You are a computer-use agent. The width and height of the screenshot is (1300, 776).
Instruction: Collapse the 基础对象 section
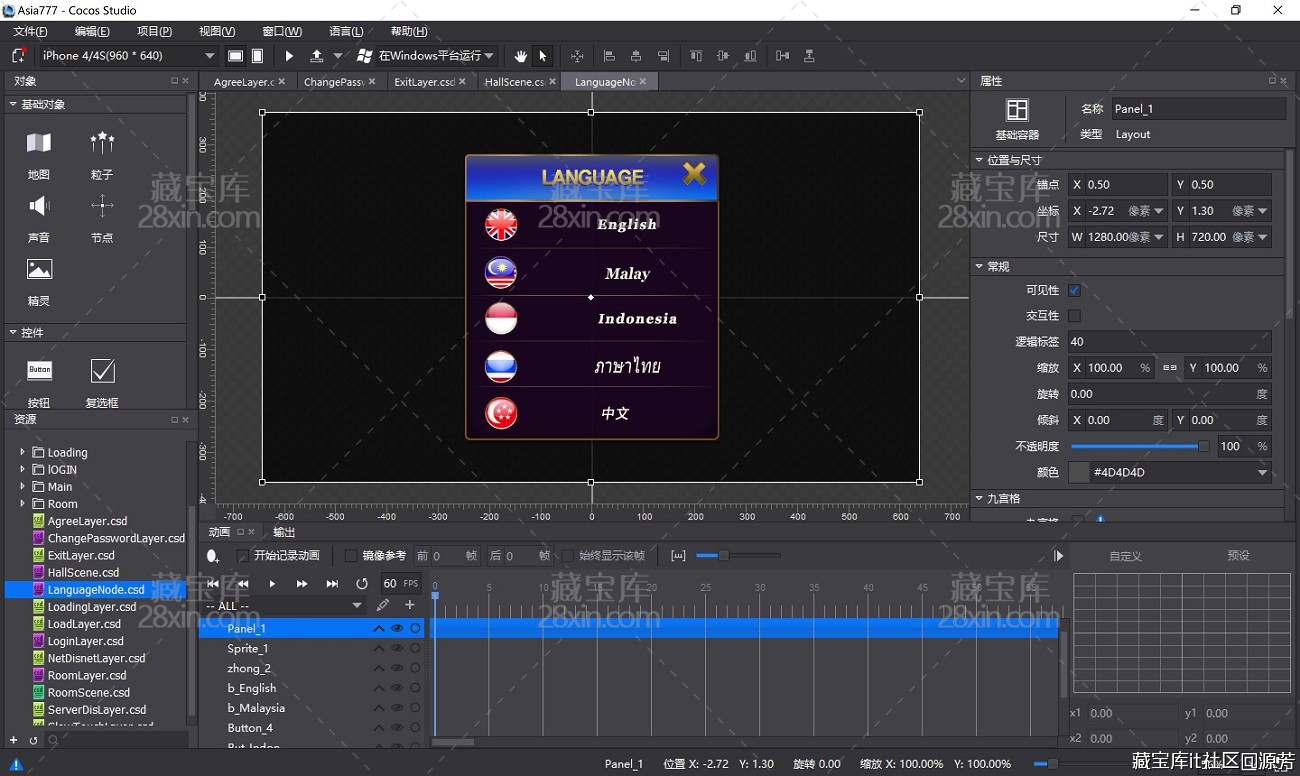pos(13,104)
